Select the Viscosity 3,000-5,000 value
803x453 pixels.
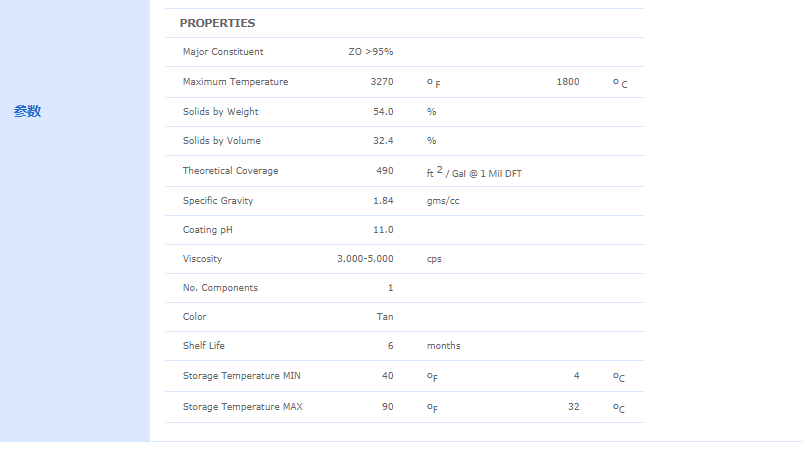pos(365,259)
